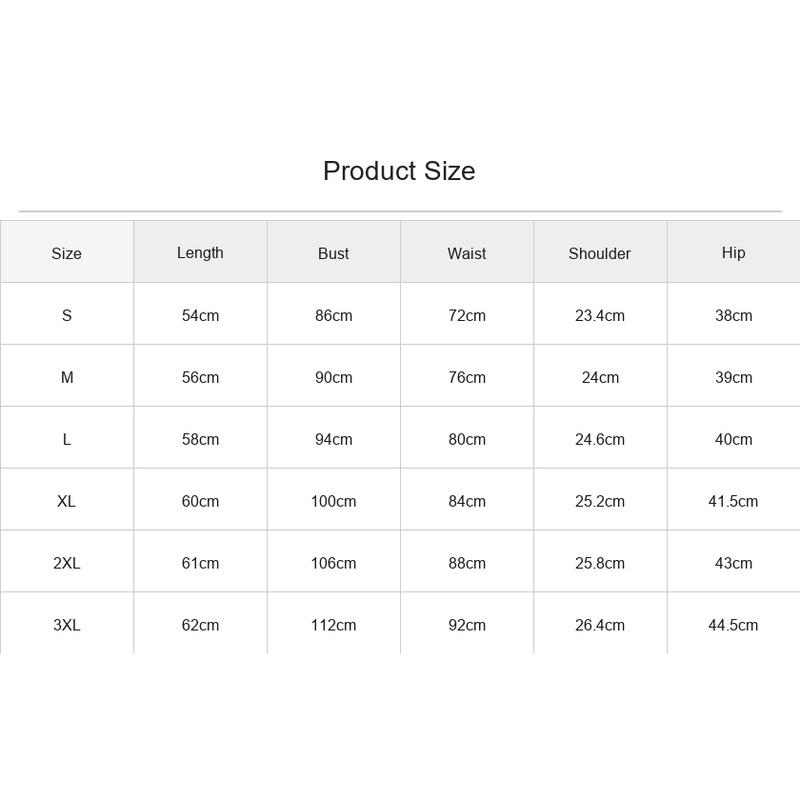The image size is (800, 800).
Task: Select the 100cm bust cell
Action: pos(333,501)
